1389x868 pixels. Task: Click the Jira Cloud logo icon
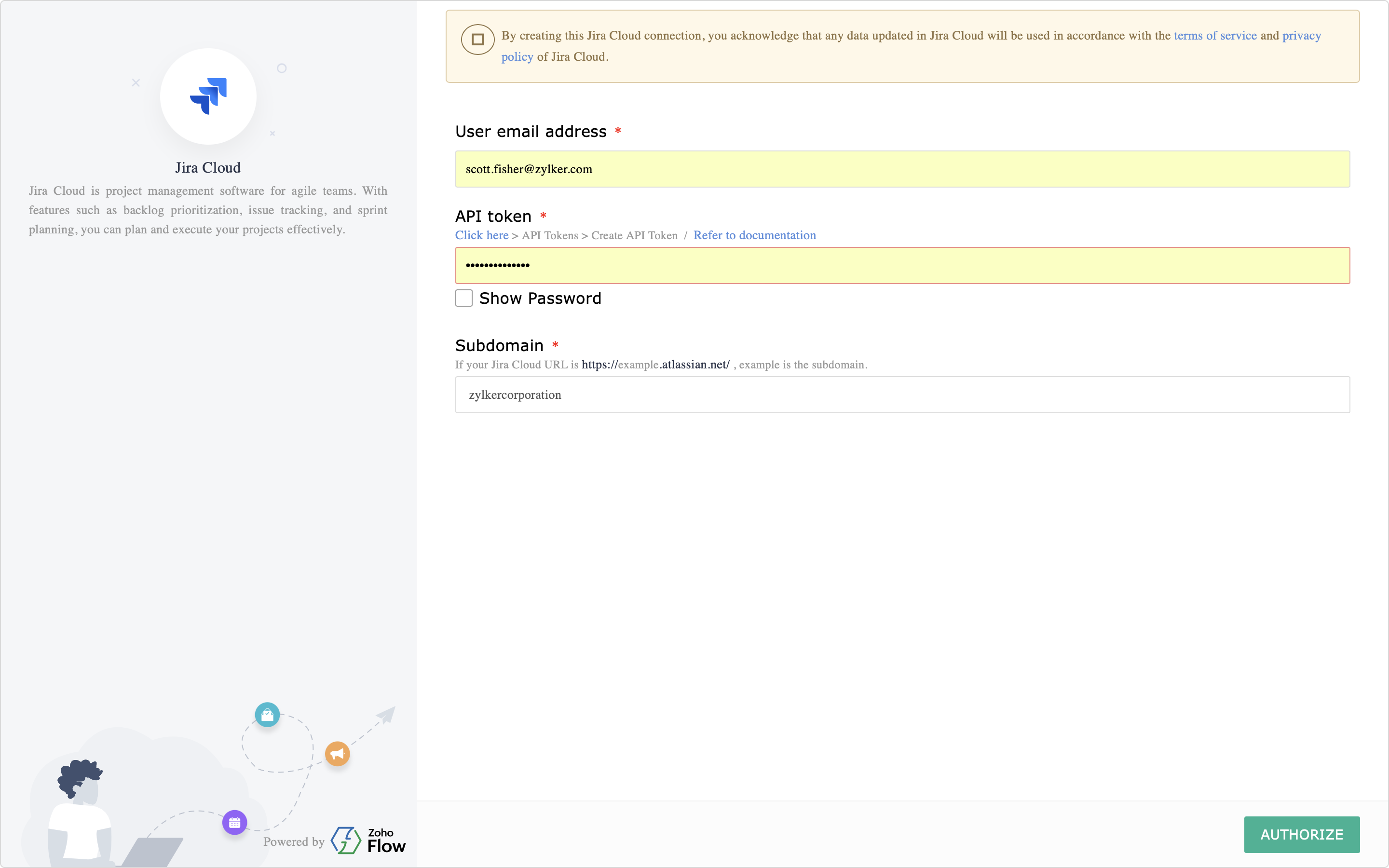point(208,96)
